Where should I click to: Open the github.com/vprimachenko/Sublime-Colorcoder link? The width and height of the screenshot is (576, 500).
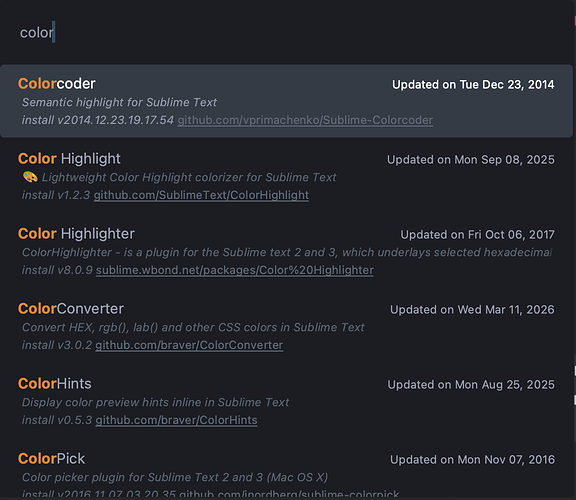pos(305,120)
